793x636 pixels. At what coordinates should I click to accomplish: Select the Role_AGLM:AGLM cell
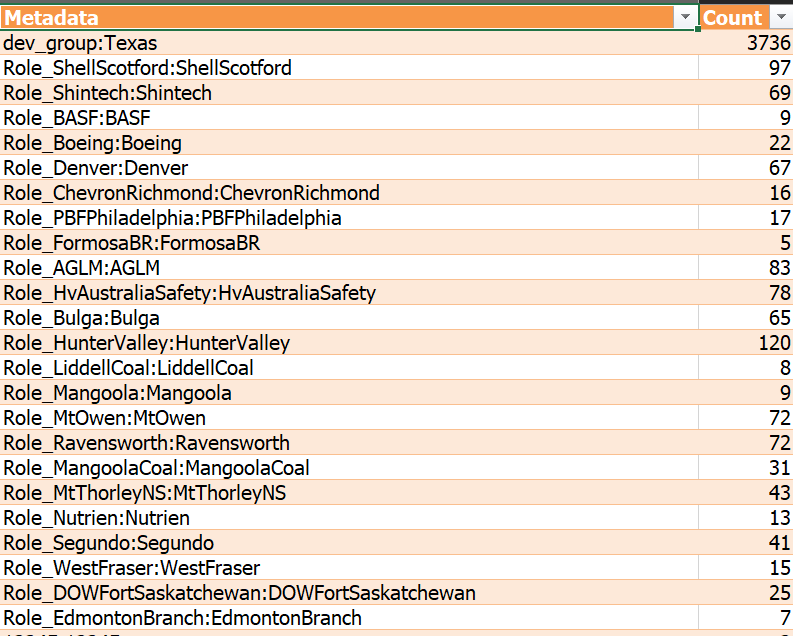(349, 268)
